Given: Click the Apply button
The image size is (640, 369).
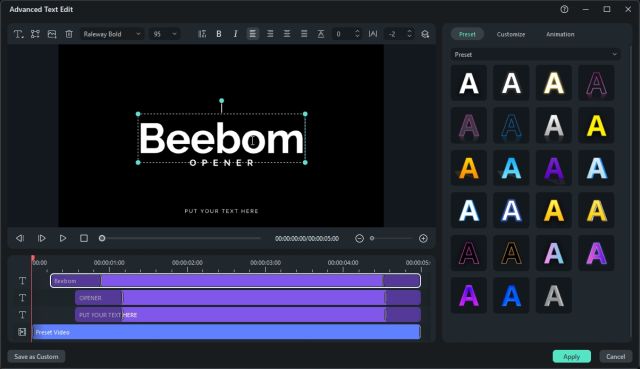Looking at the screenshot, I should point(571,356).
